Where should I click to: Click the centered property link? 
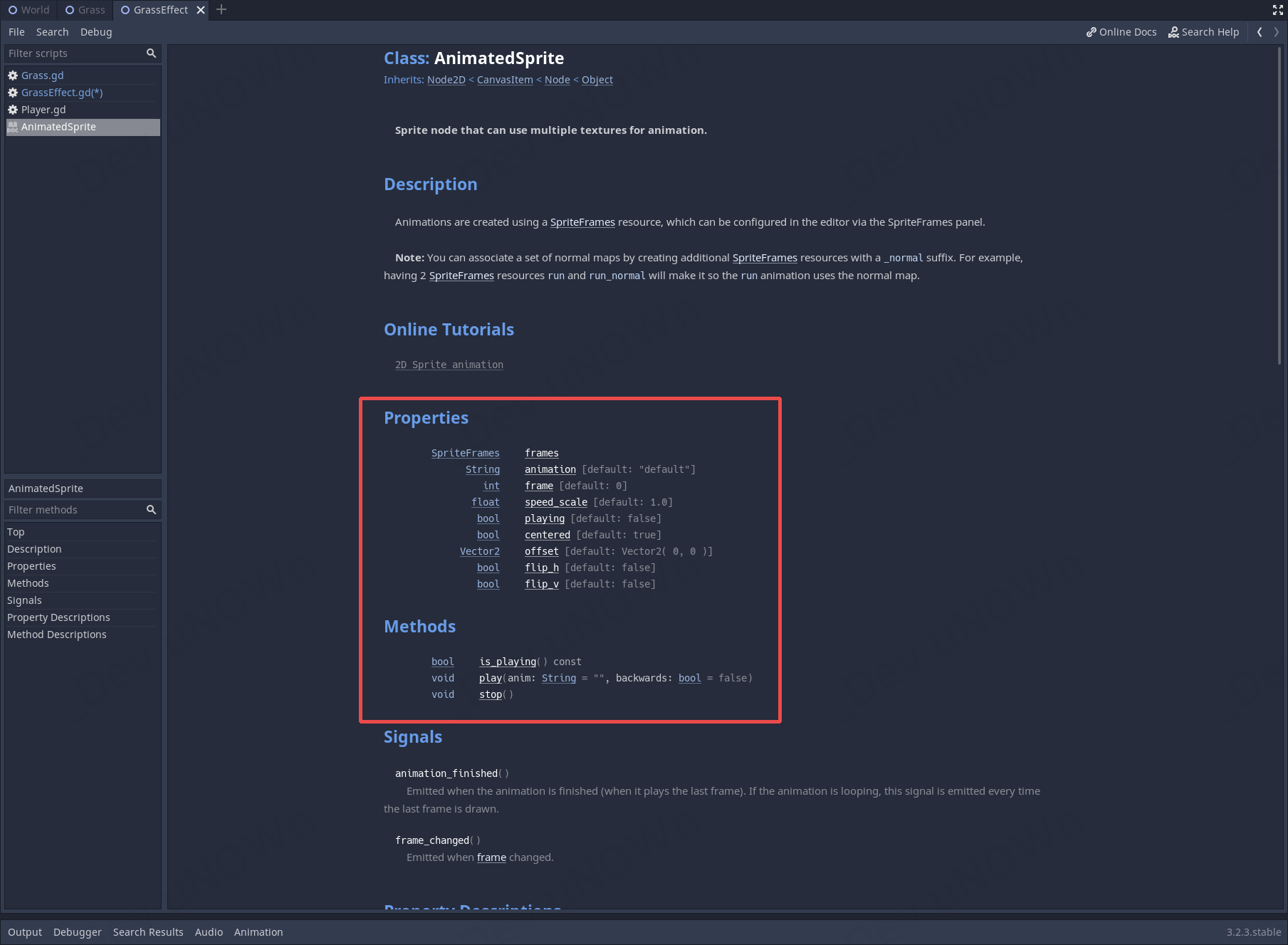pyautogui.click(x=548, y=535)
